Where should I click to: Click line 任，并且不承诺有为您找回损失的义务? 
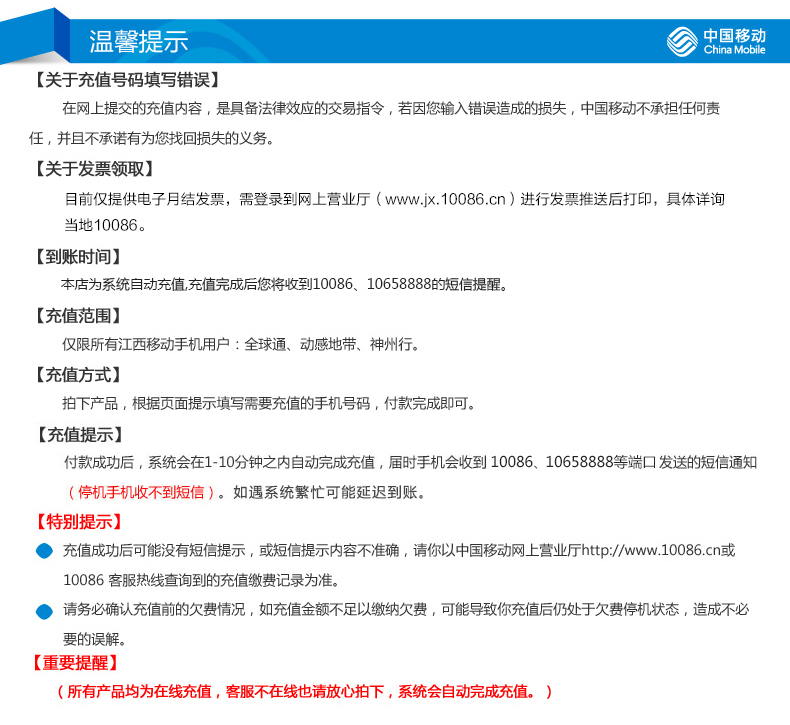pyautogui.click(x=151, y=138)
